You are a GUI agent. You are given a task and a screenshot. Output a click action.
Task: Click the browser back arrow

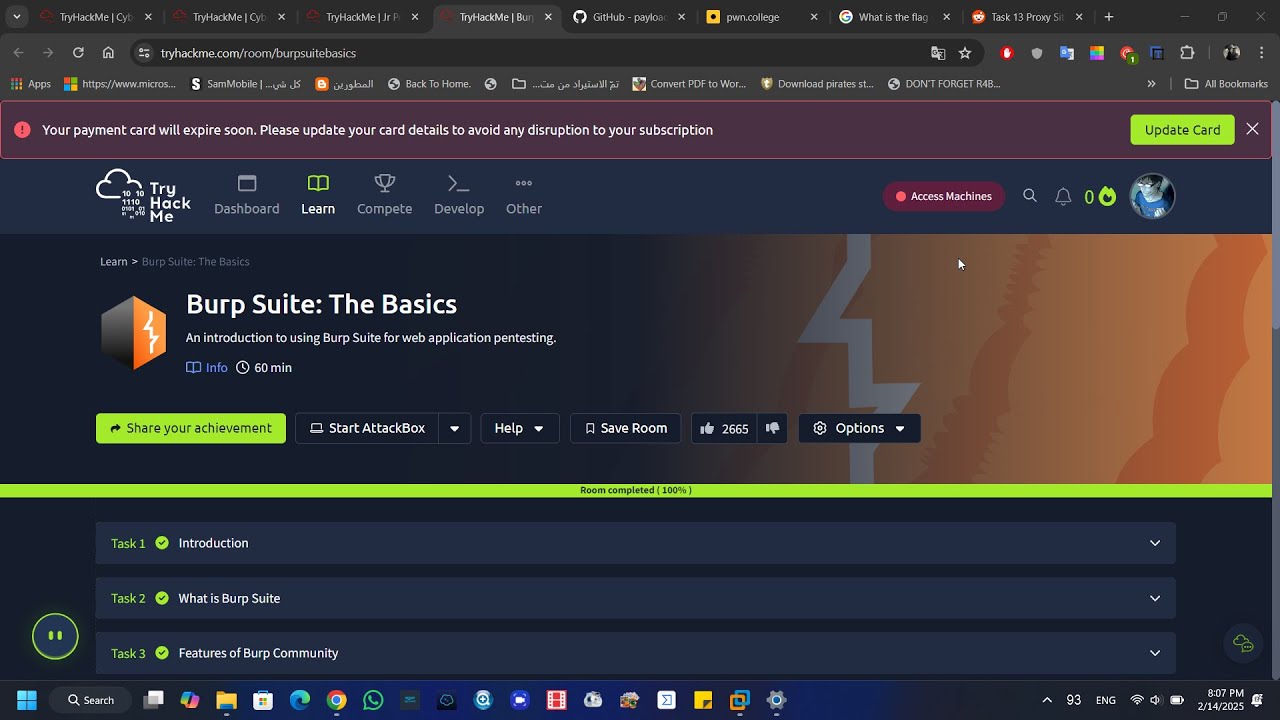point(19,53)
